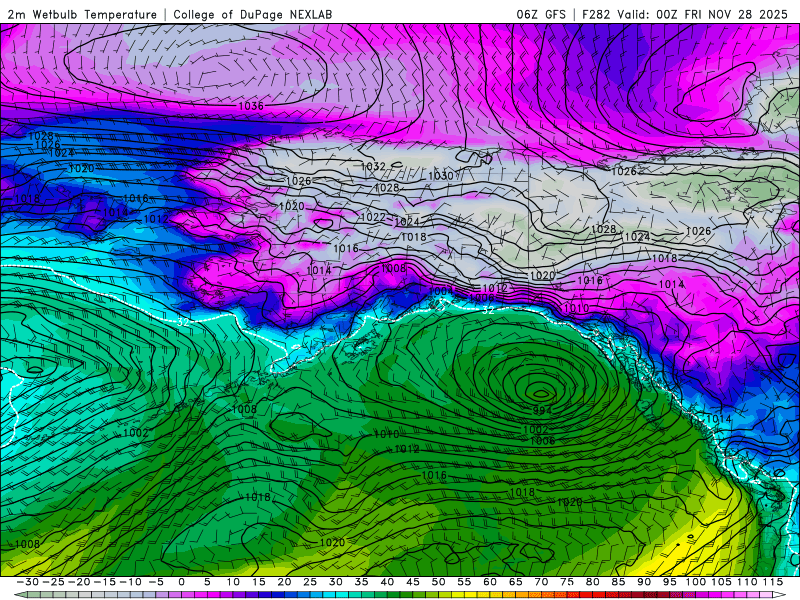Image resolution: width=800 pixels, height=600 pixels.
Task: Click the -25 value on the color scale
Action: click(53, 582)
